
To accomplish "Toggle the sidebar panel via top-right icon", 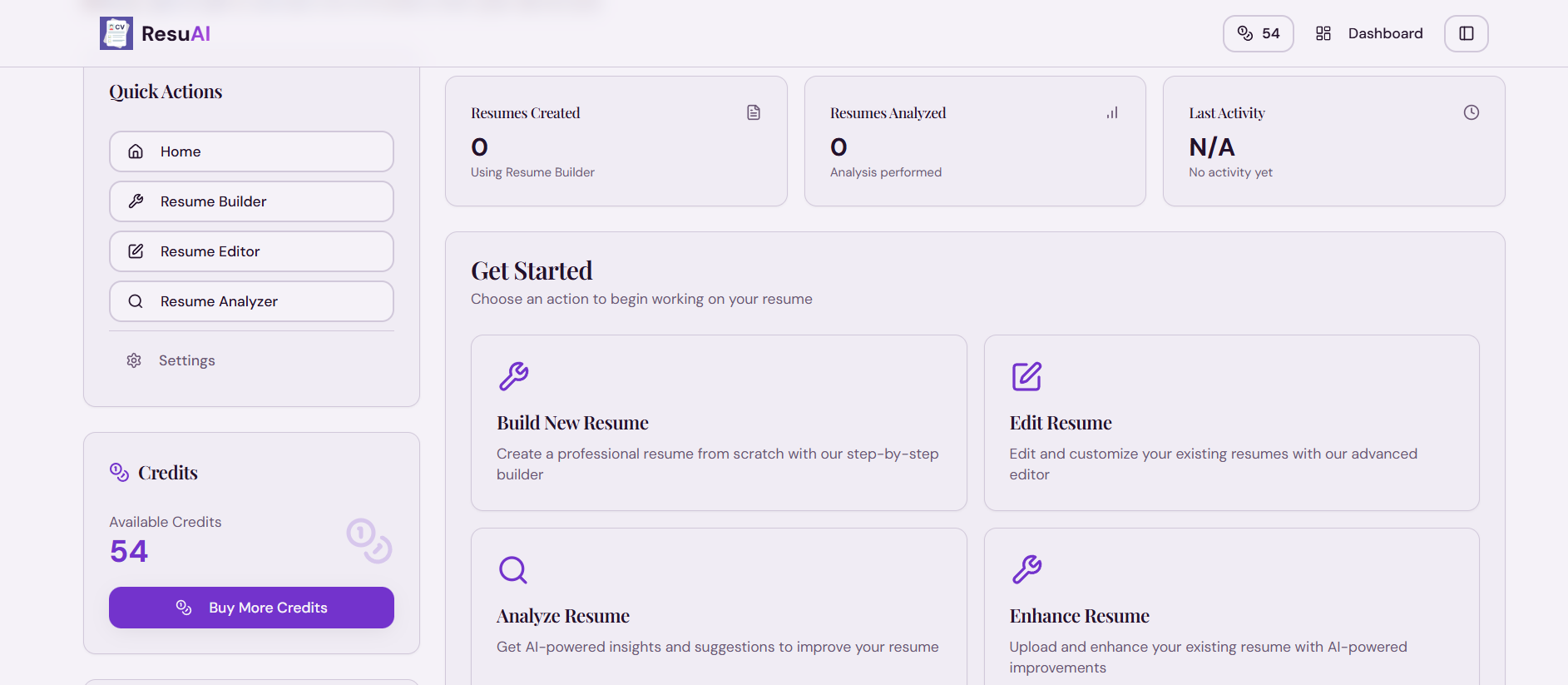I will (x=1466, y=33).
